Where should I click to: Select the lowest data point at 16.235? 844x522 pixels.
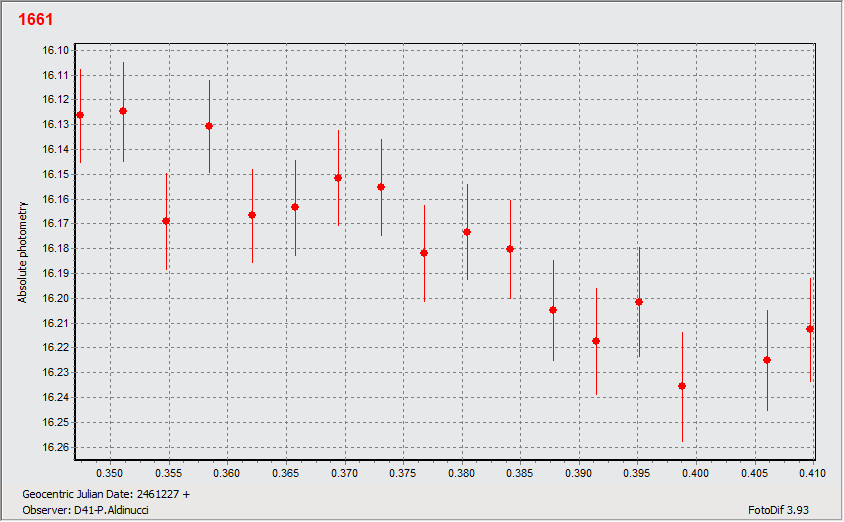click(x=682, y=386)
